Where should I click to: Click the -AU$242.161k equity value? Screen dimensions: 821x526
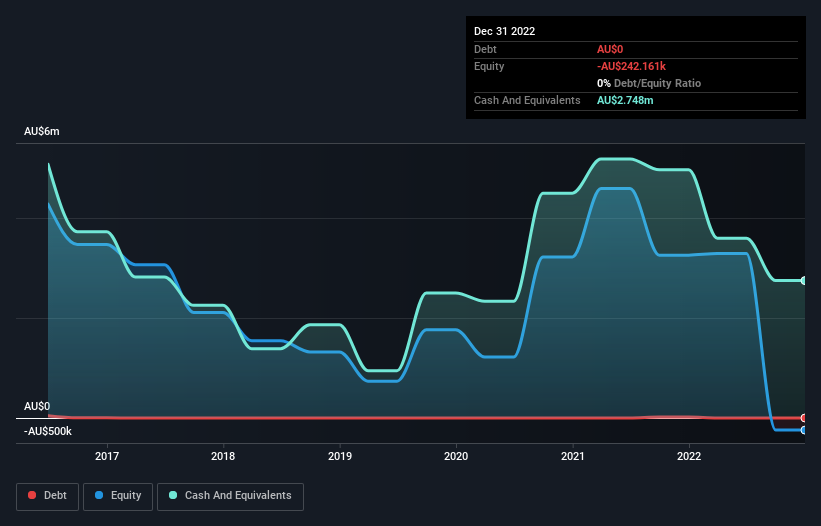coord(631,66)
